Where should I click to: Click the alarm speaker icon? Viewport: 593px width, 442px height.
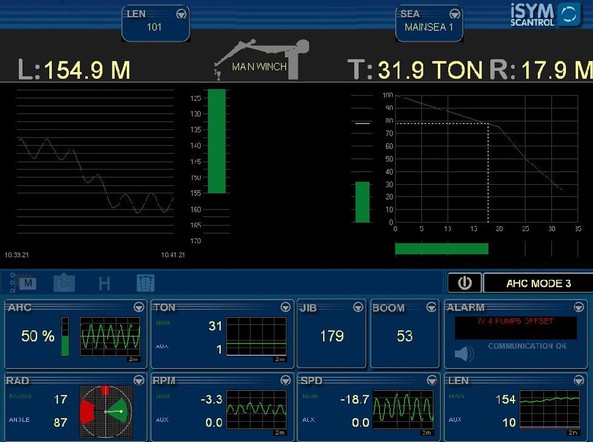464,354
